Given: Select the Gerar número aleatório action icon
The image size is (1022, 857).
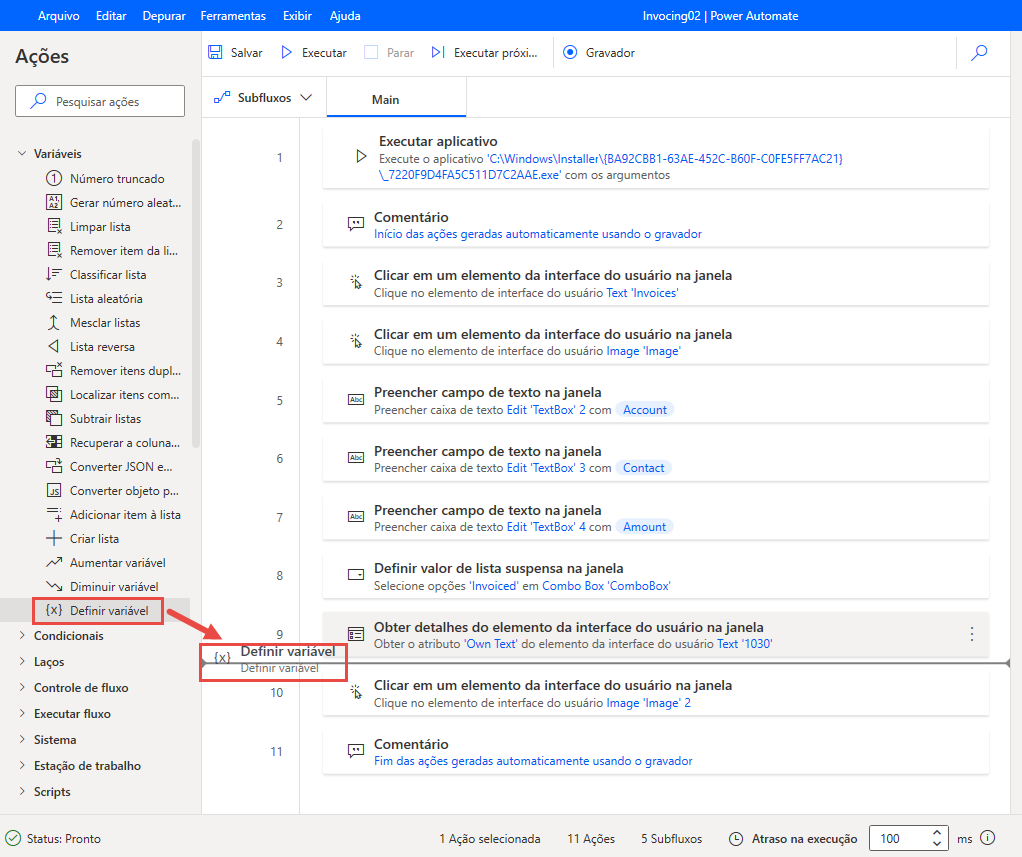Looking at the screenshot, I should (53, 203).
